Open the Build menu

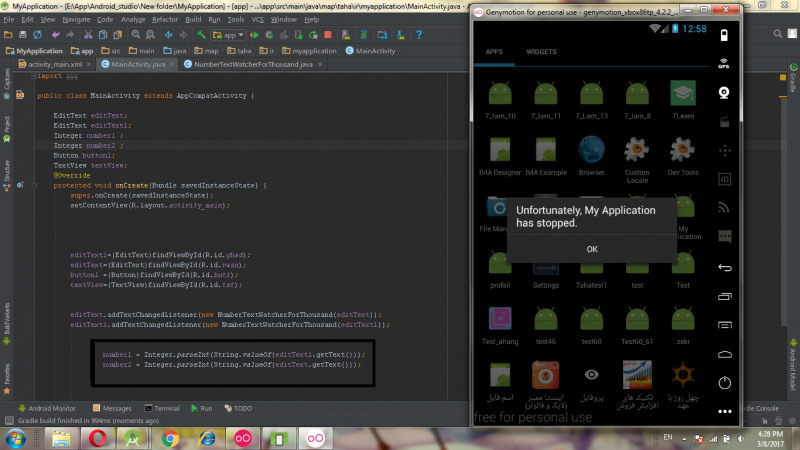pos(193,19)
